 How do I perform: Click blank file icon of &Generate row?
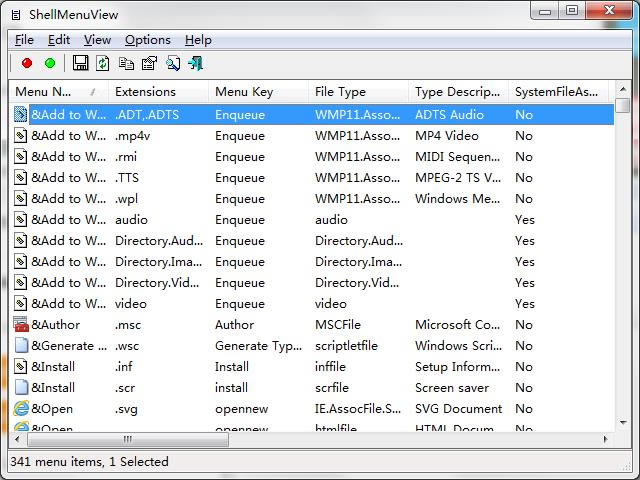[x=21, y=345]
